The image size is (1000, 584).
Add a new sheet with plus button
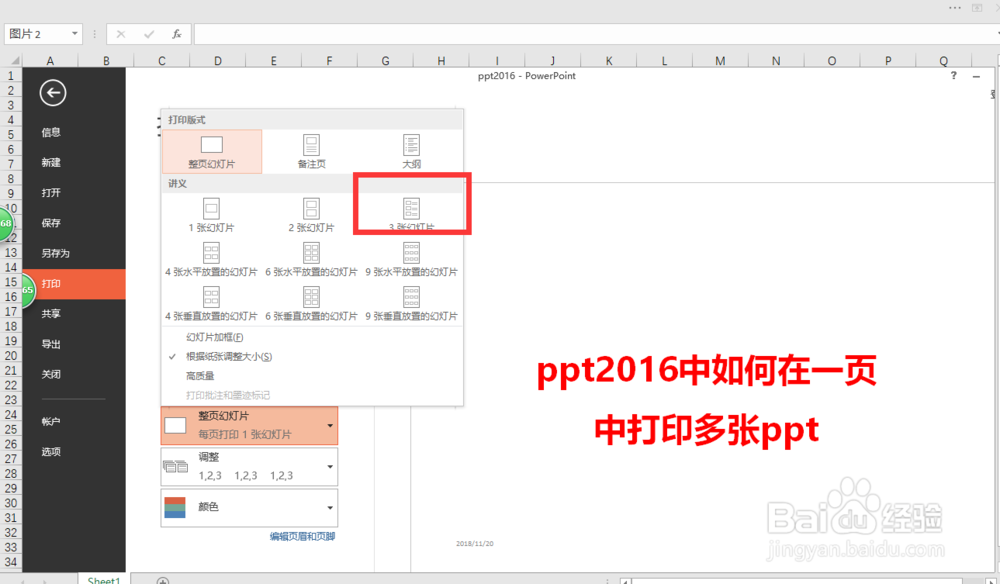point(163,580)
